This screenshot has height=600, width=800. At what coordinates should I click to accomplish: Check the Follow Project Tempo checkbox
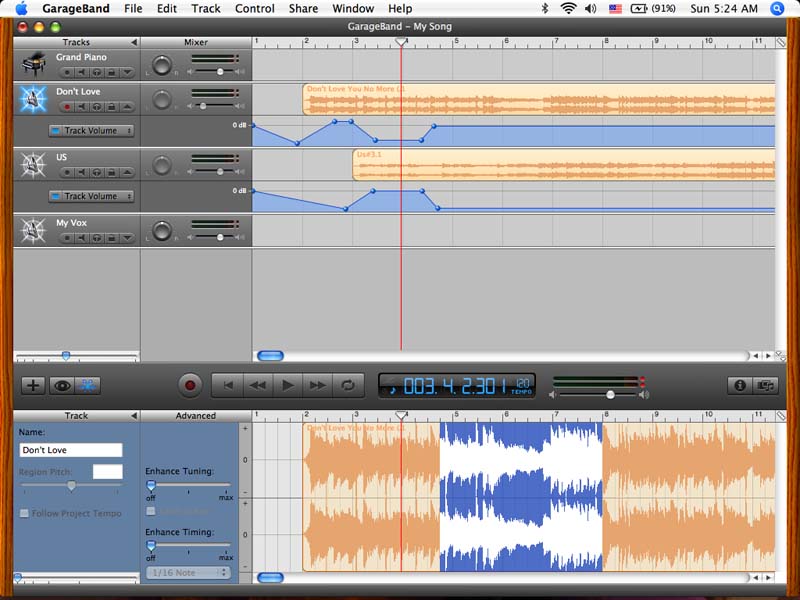pyautogui.click(x=24, y=513)
